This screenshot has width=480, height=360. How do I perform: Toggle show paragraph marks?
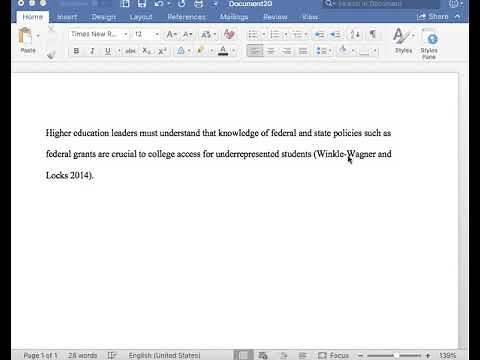[373, 34]
